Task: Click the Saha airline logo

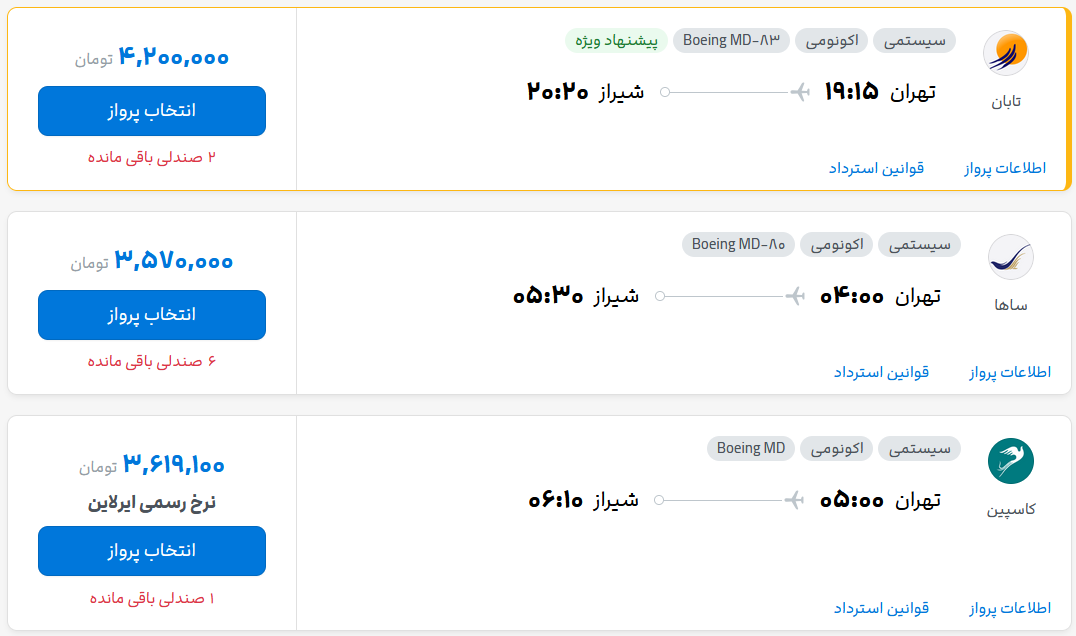Action: click(1010, 257)
